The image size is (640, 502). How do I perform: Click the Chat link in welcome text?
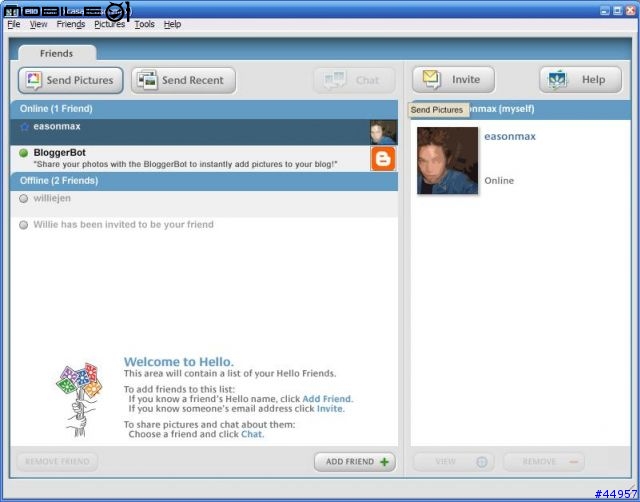[251, 434]
